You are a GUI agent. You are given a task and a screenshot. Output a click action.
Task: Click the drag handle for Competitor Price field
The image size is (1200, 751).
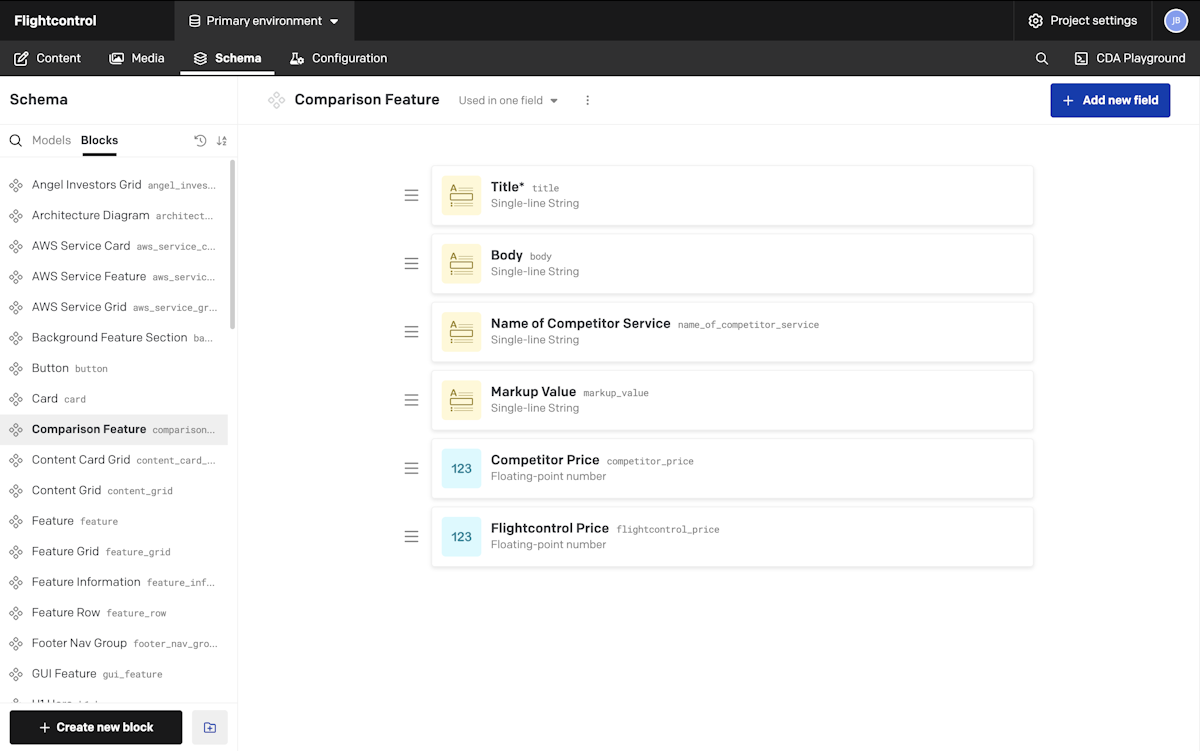(x=411, y=468)
